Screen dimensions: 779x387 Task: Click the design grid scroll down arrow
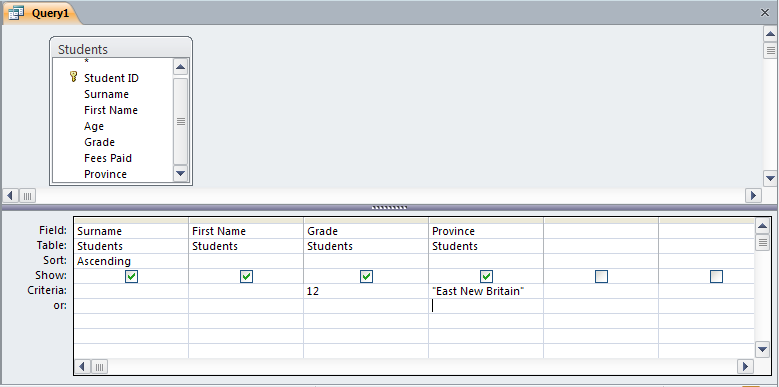(x=763, y=349)
